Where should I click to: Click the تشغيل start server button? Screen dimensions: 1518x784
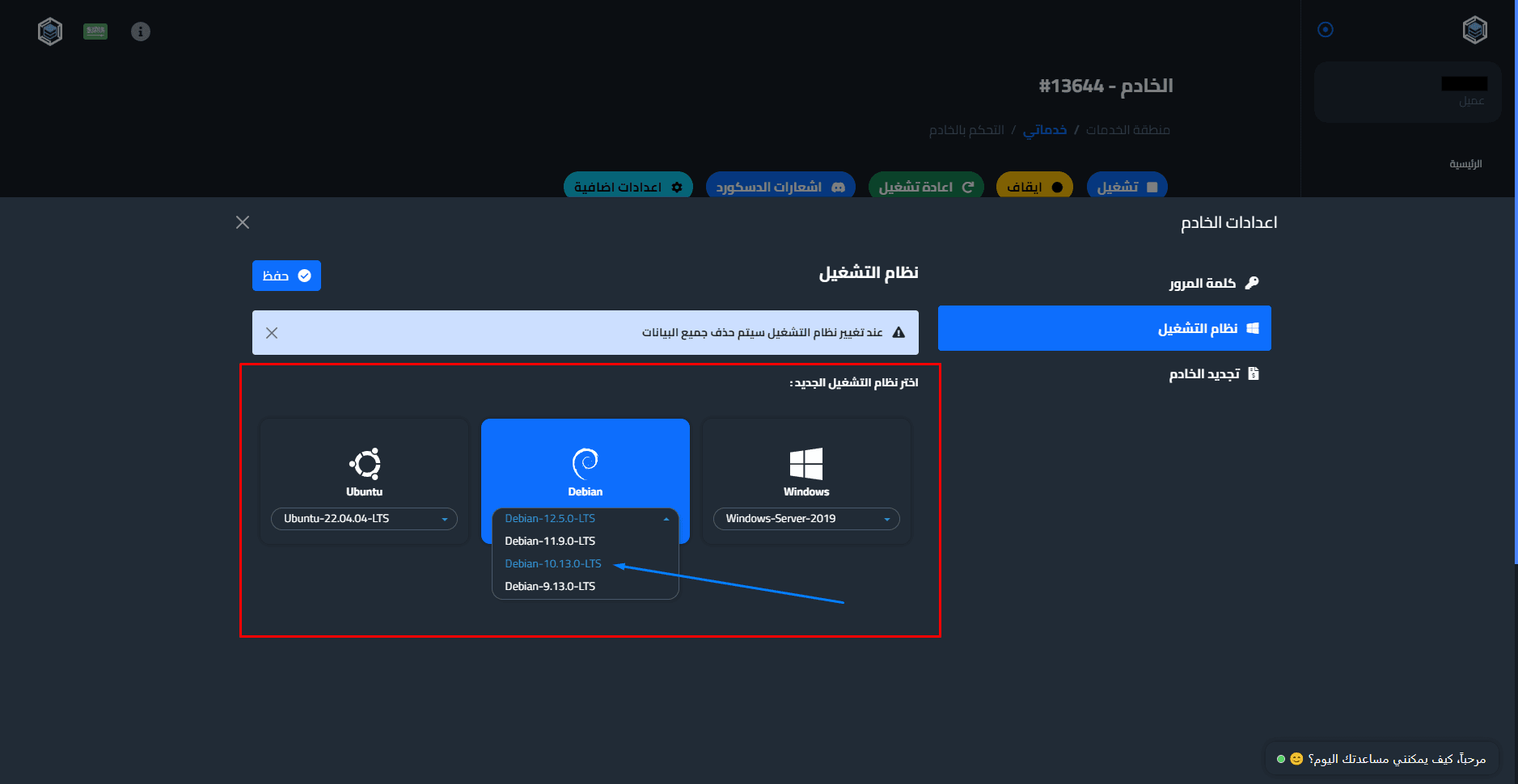click(x=1127, y=187)
